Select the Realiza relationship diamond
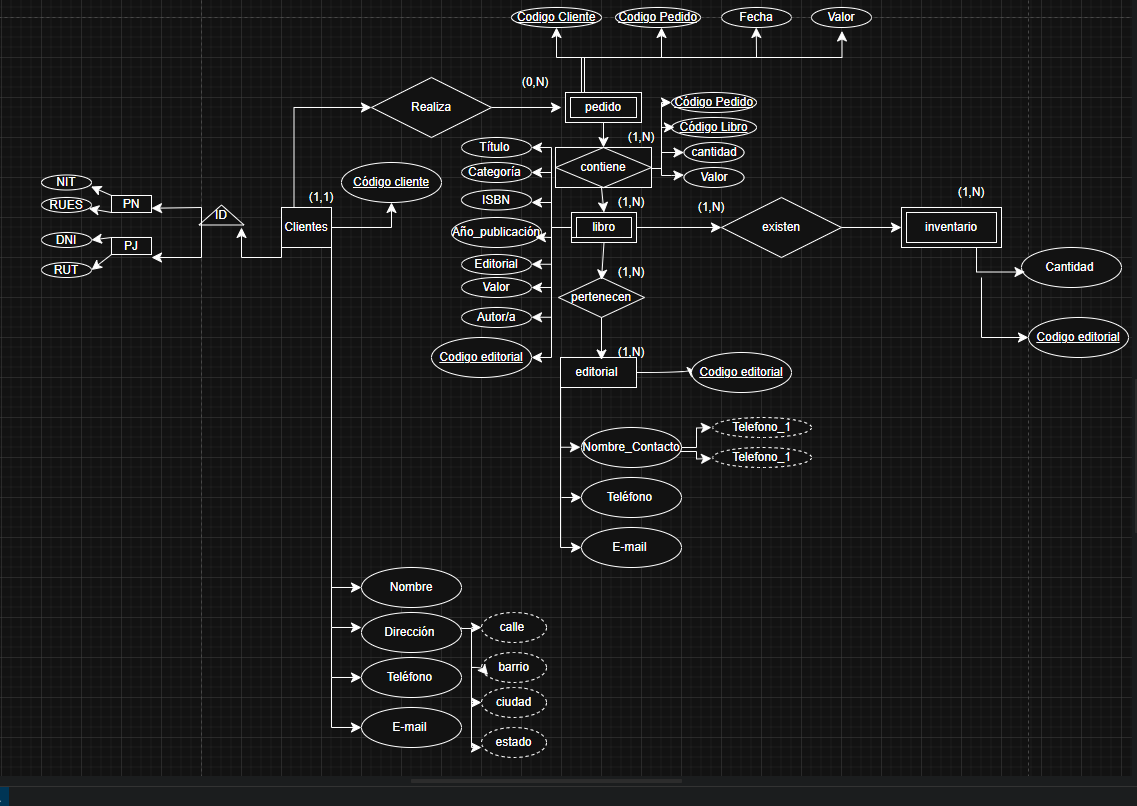 (431, 107)
